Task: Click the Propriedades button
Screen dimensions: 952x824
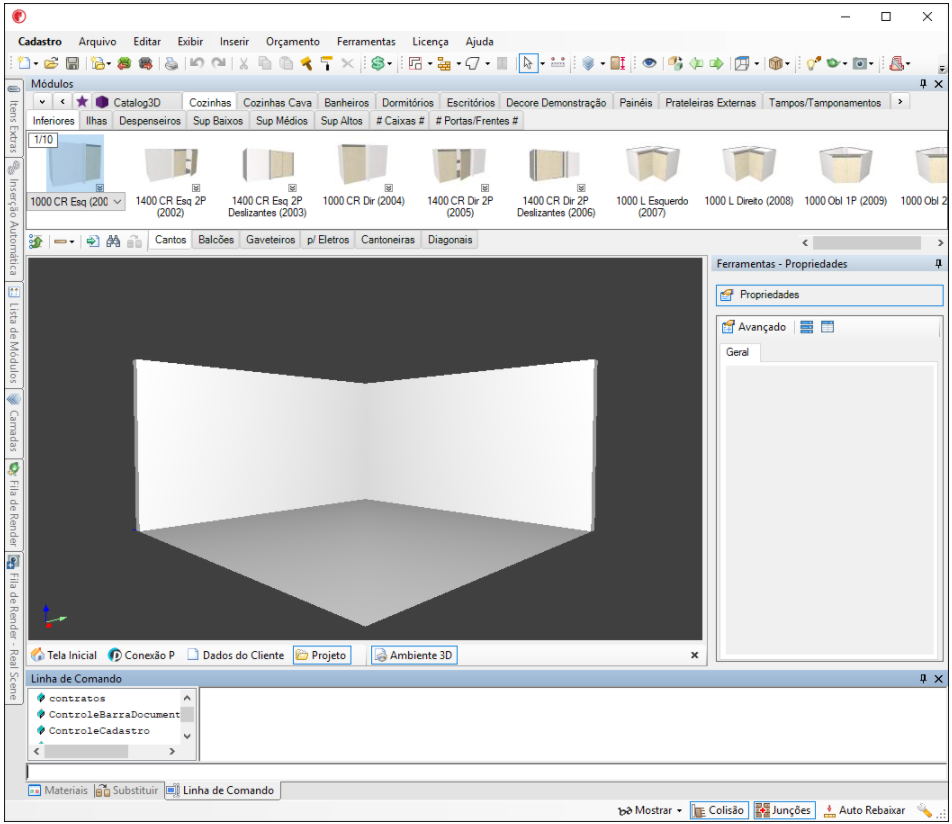Action: pos(829,295)
